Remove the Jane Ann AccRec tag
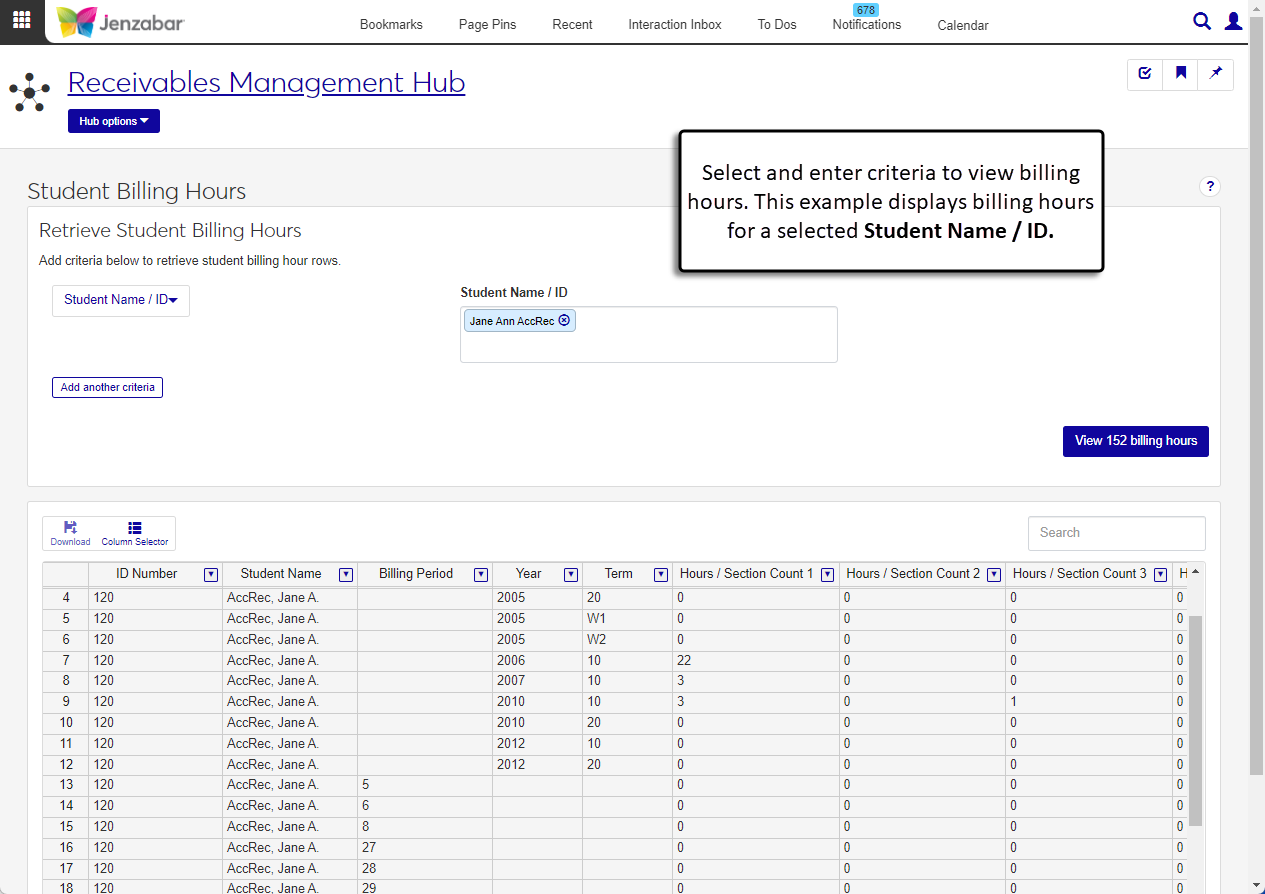Screen dimensions: 1265x894 click(564, 320)
